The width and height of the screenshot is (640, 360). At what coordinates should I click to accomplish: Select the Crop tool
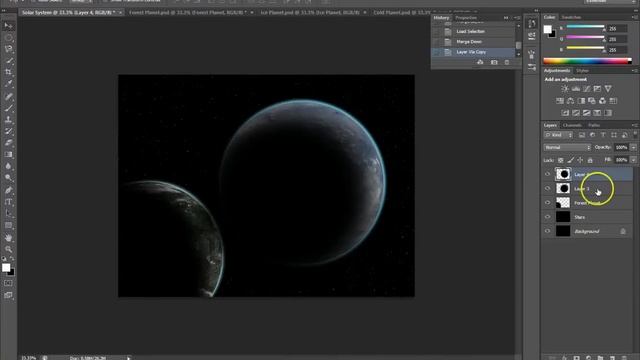click(8, 72)
